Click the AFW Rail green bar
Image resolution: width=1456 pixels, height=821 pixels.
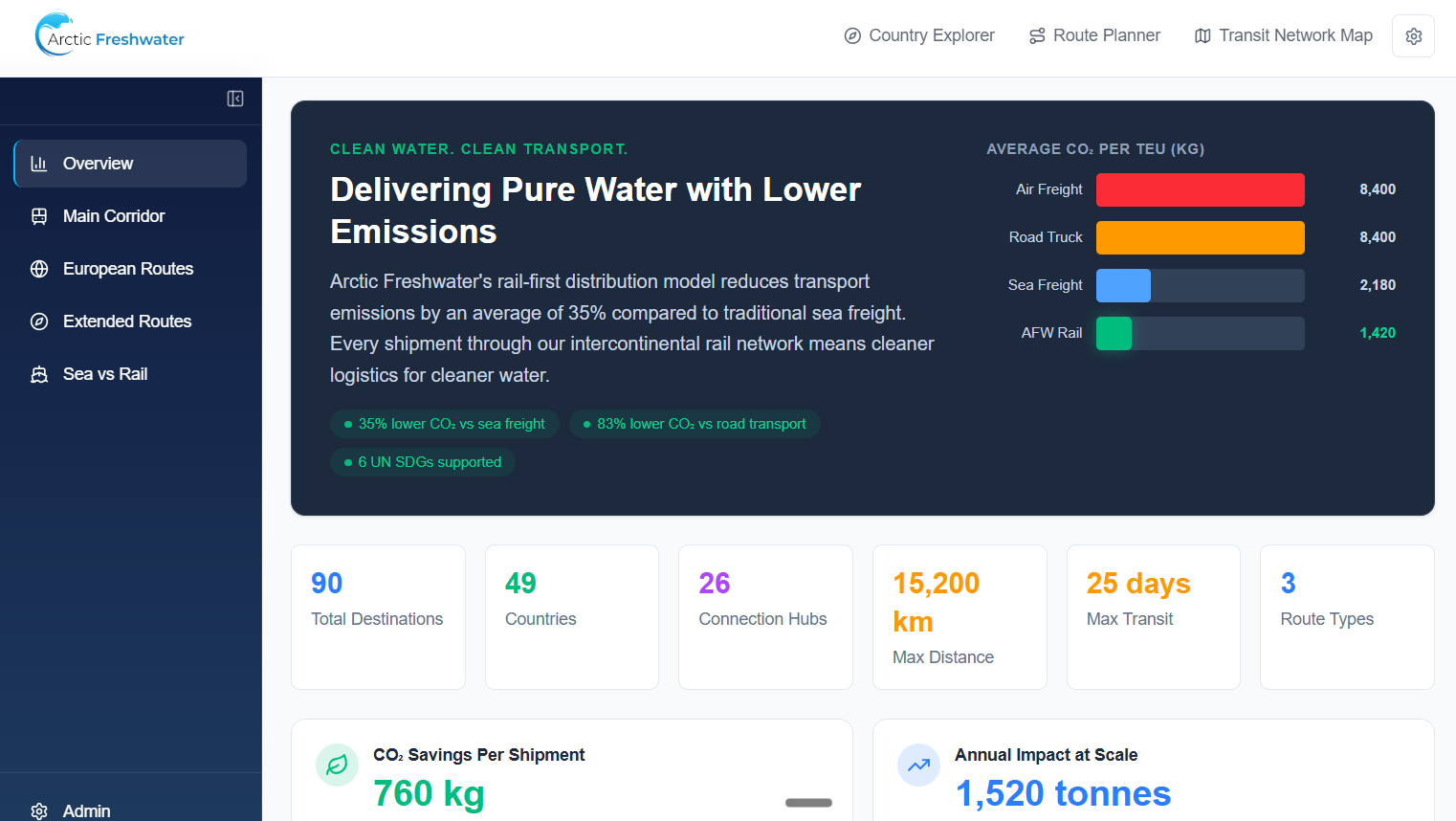[1114, 333]
